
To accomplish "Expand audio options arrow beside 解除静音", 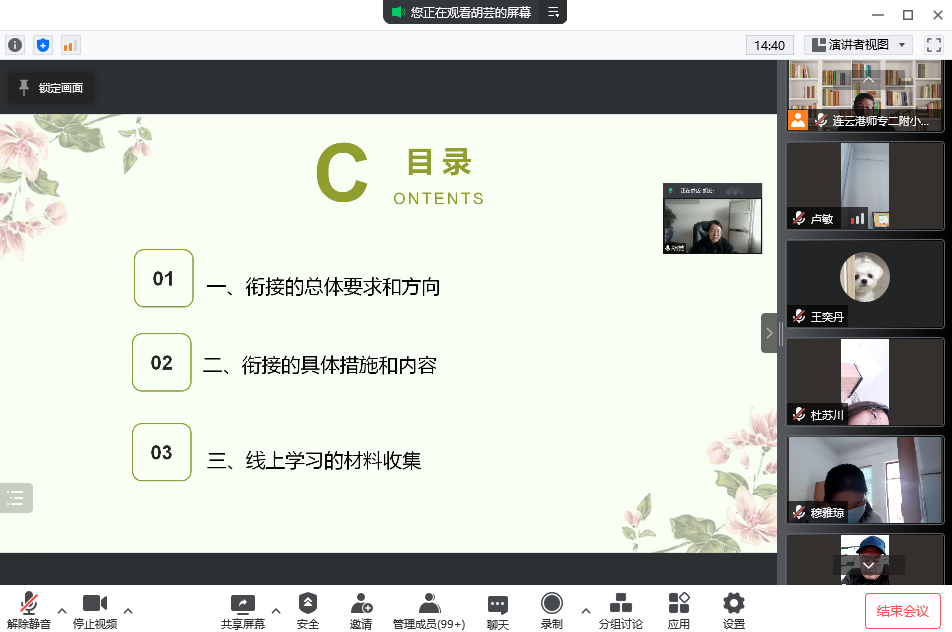I will click(x=62, y=610).
